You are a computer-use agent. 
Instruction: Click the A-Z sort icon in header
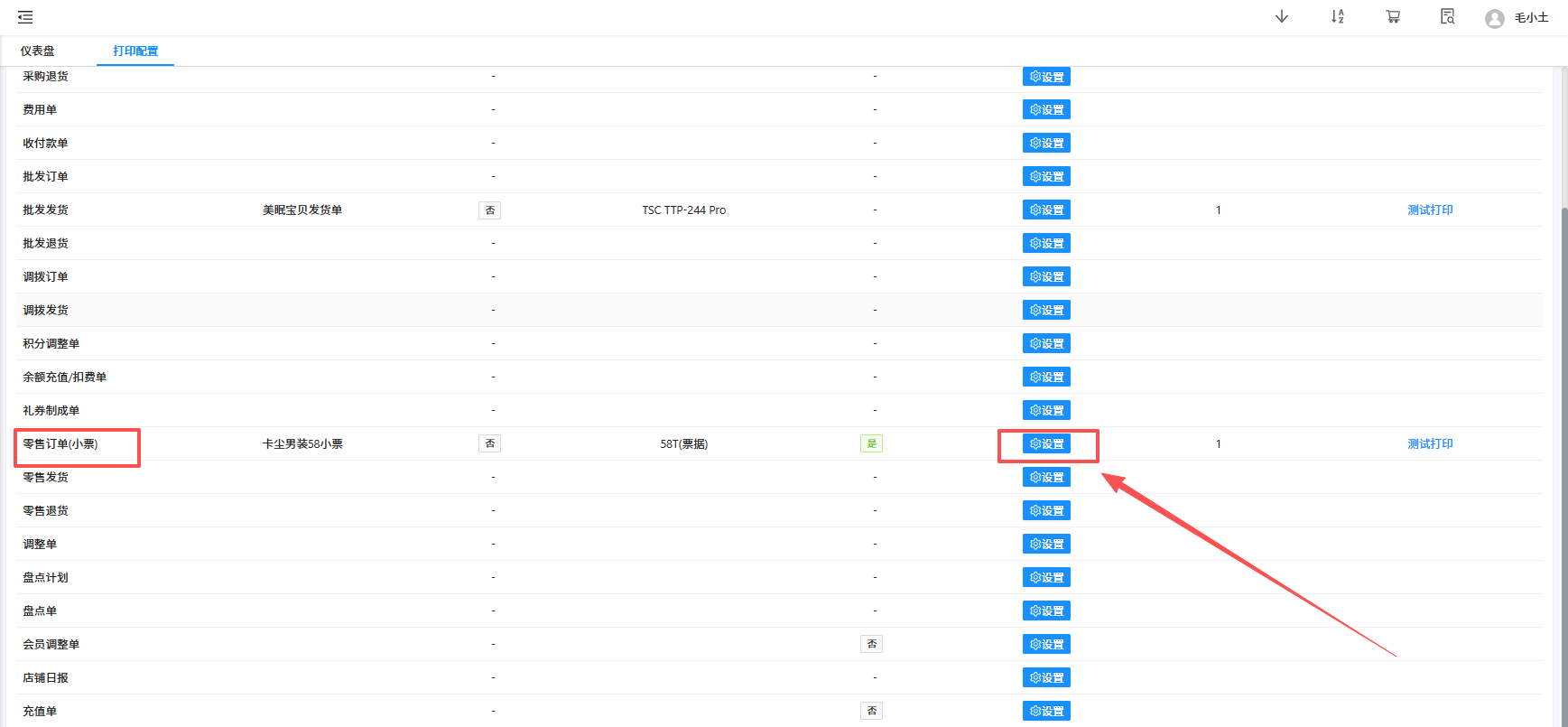tap(1337, 17)
